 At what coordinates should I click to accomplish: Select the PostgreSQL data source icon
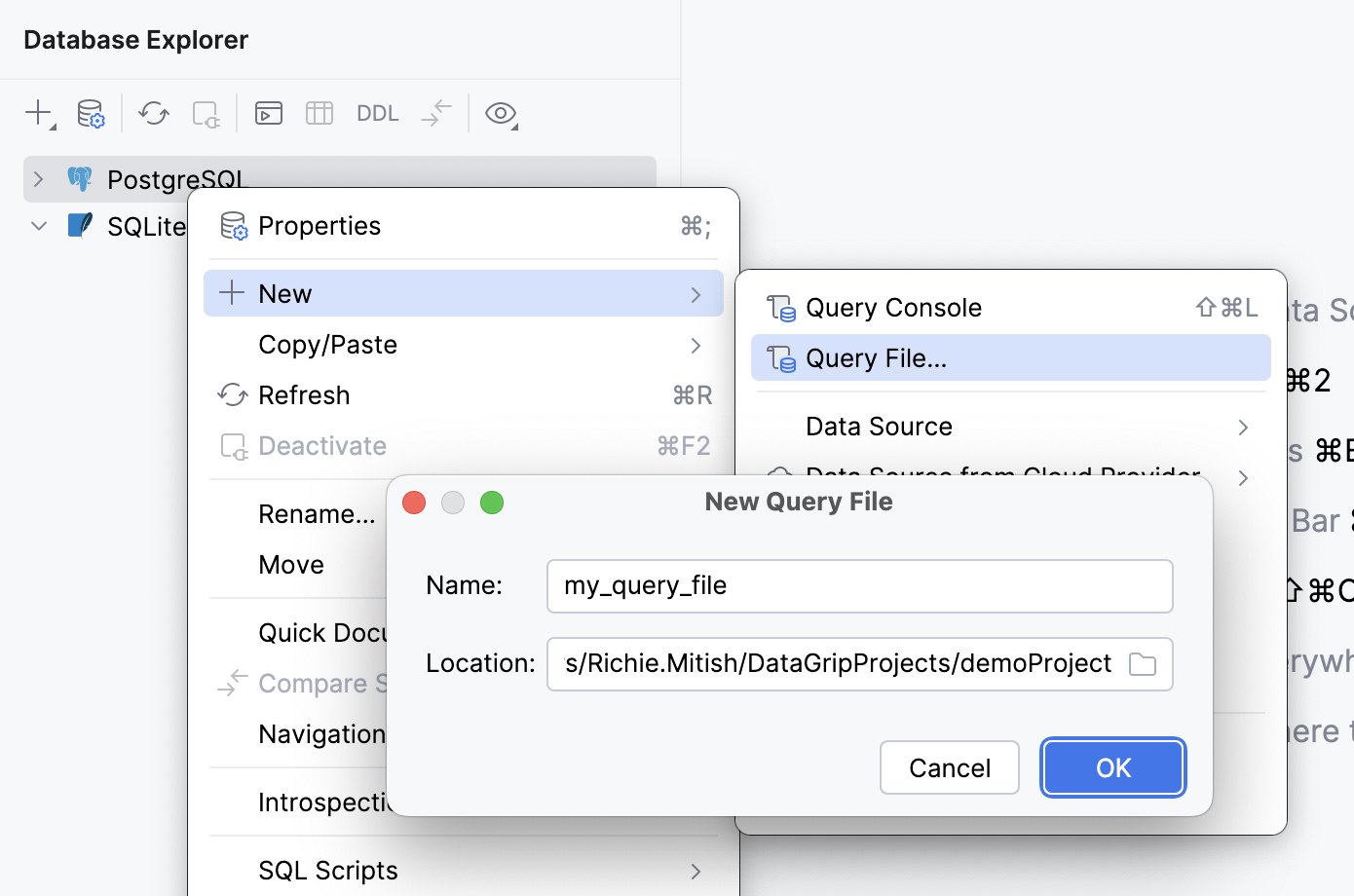pyautogui.click(x=80, y=178)
